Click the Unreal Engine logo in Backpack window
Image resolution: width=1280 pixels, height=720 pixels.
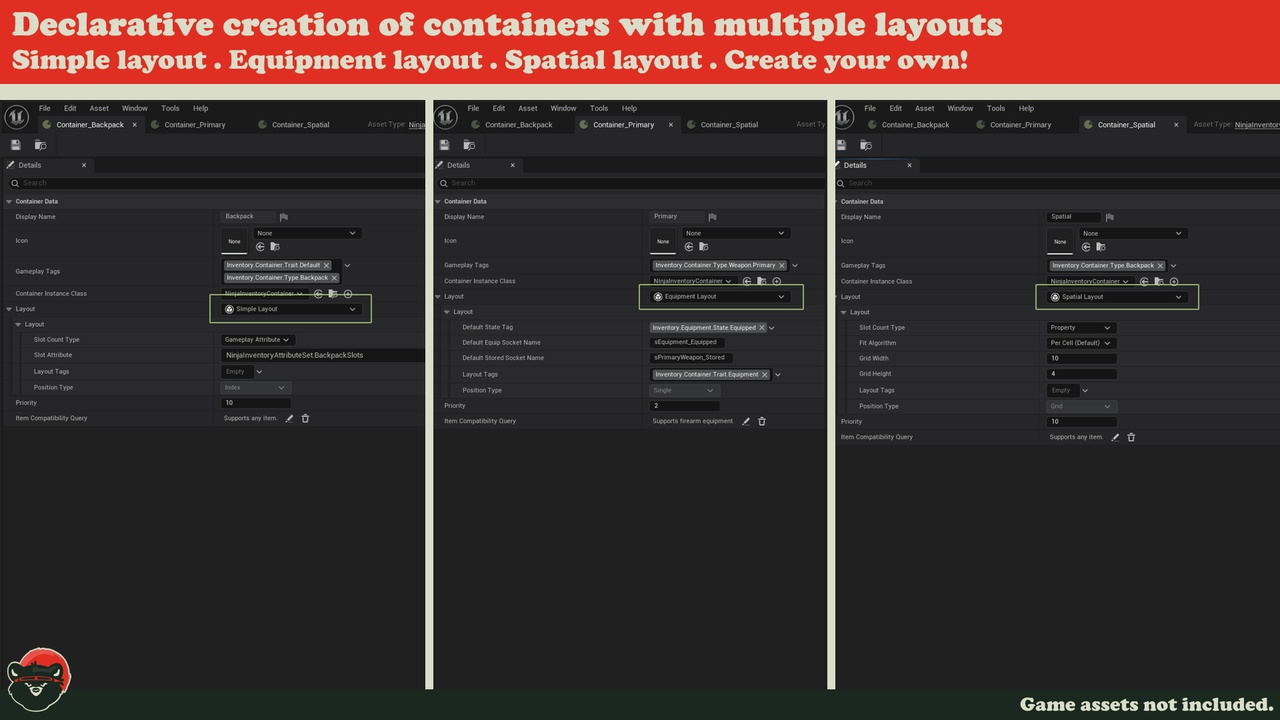tap(16, 117)
